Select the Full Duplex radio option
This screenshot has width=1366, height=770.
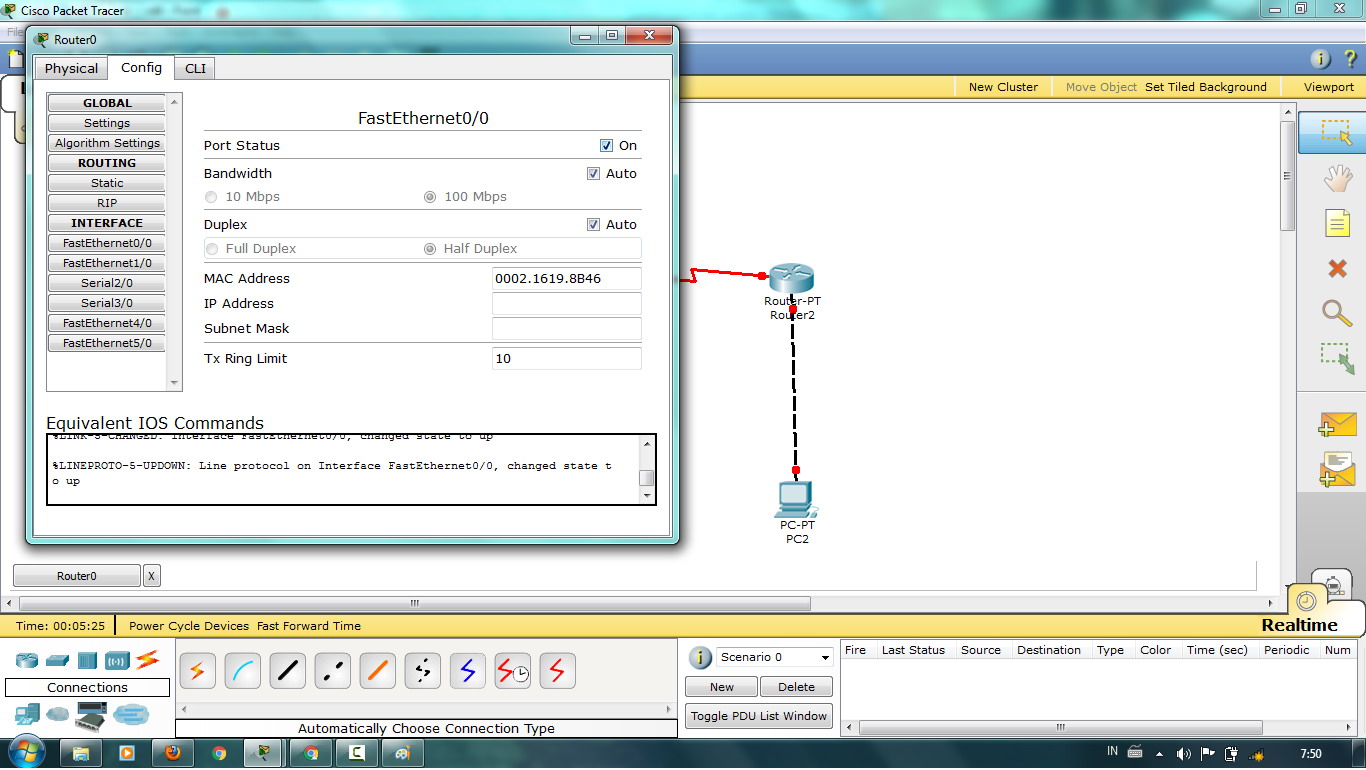pos(211,249)
